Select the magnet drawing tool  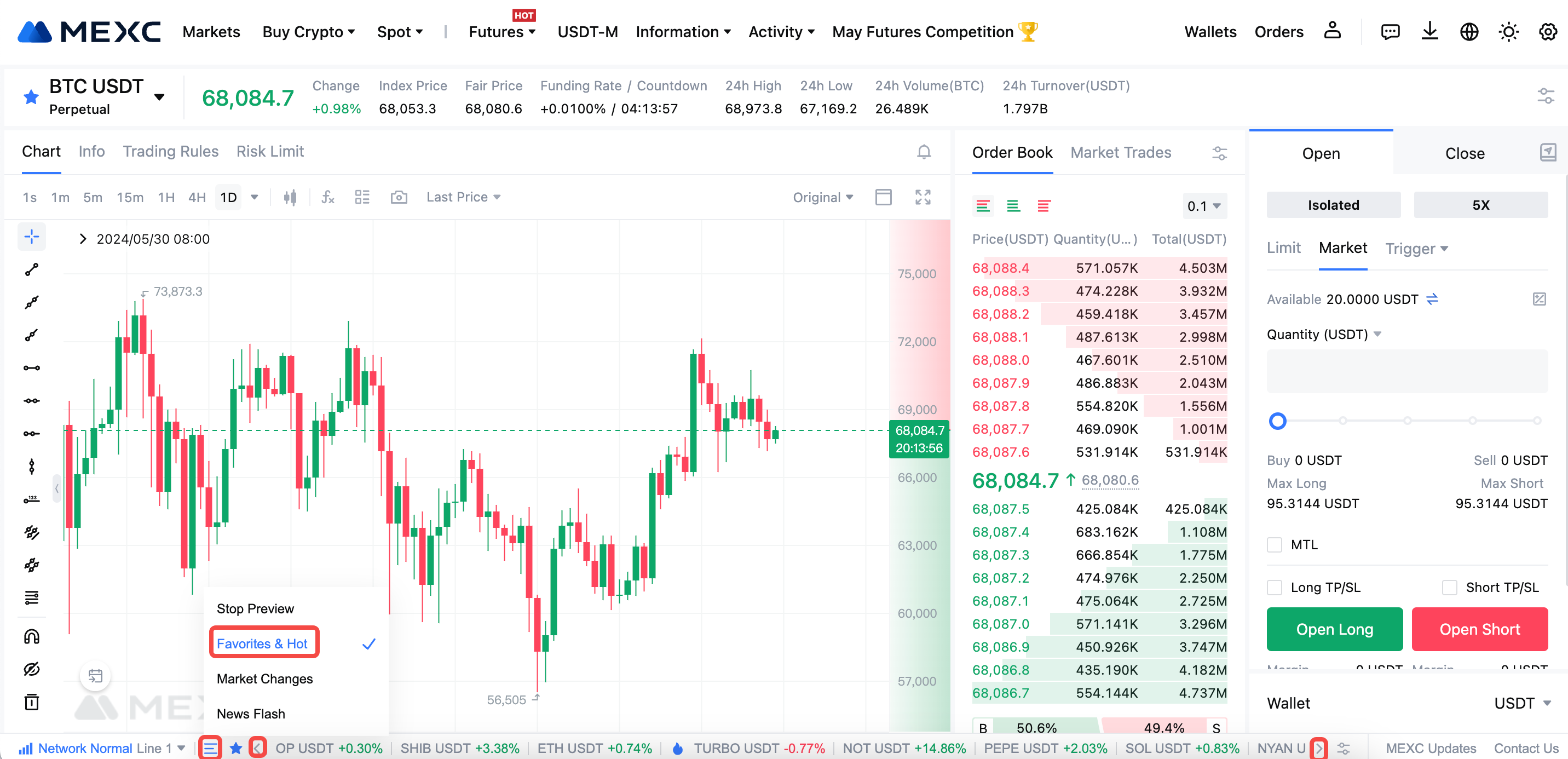[32, 637]
